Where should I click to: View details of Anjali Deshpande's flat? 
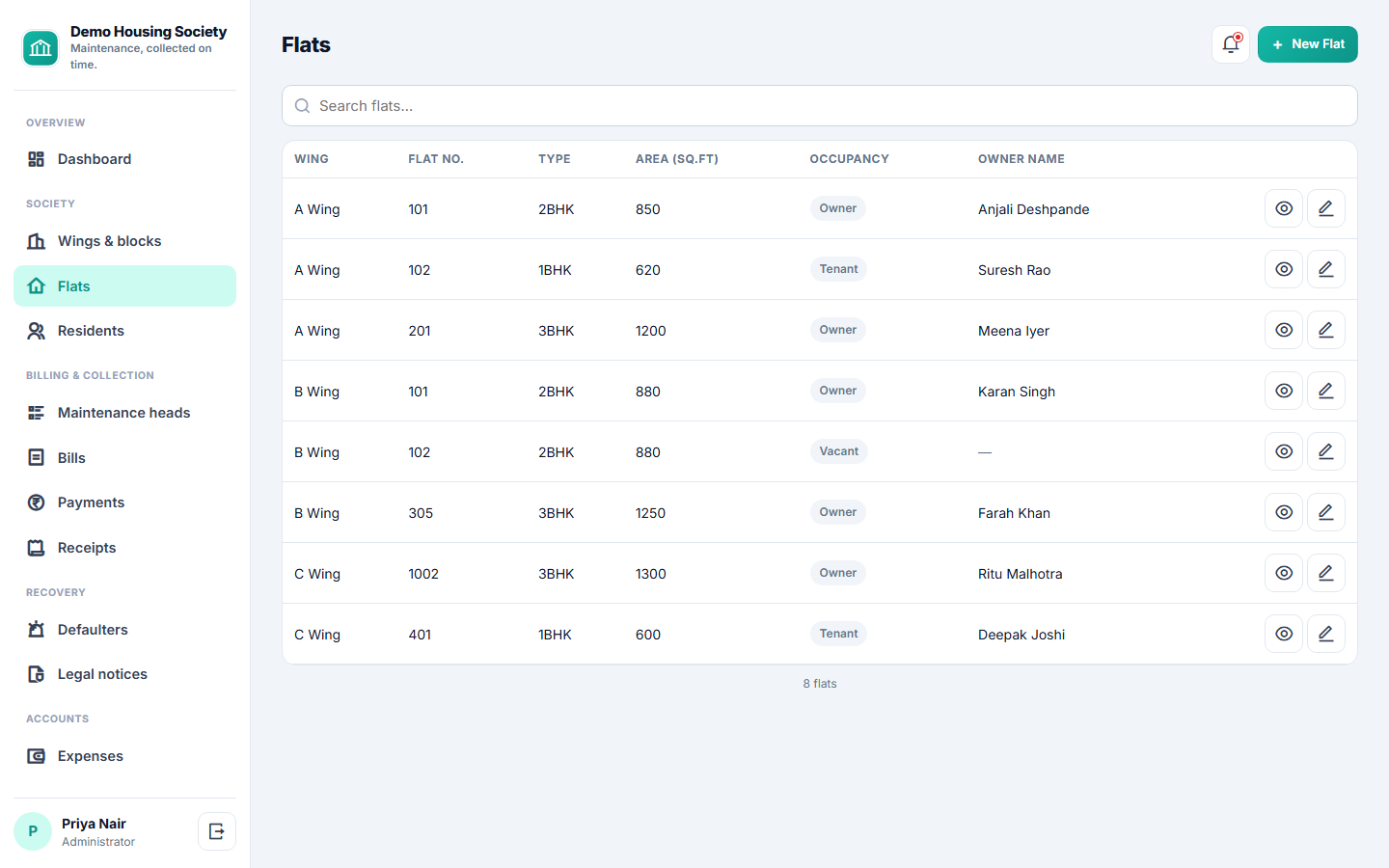click(x=1284, y=208)
